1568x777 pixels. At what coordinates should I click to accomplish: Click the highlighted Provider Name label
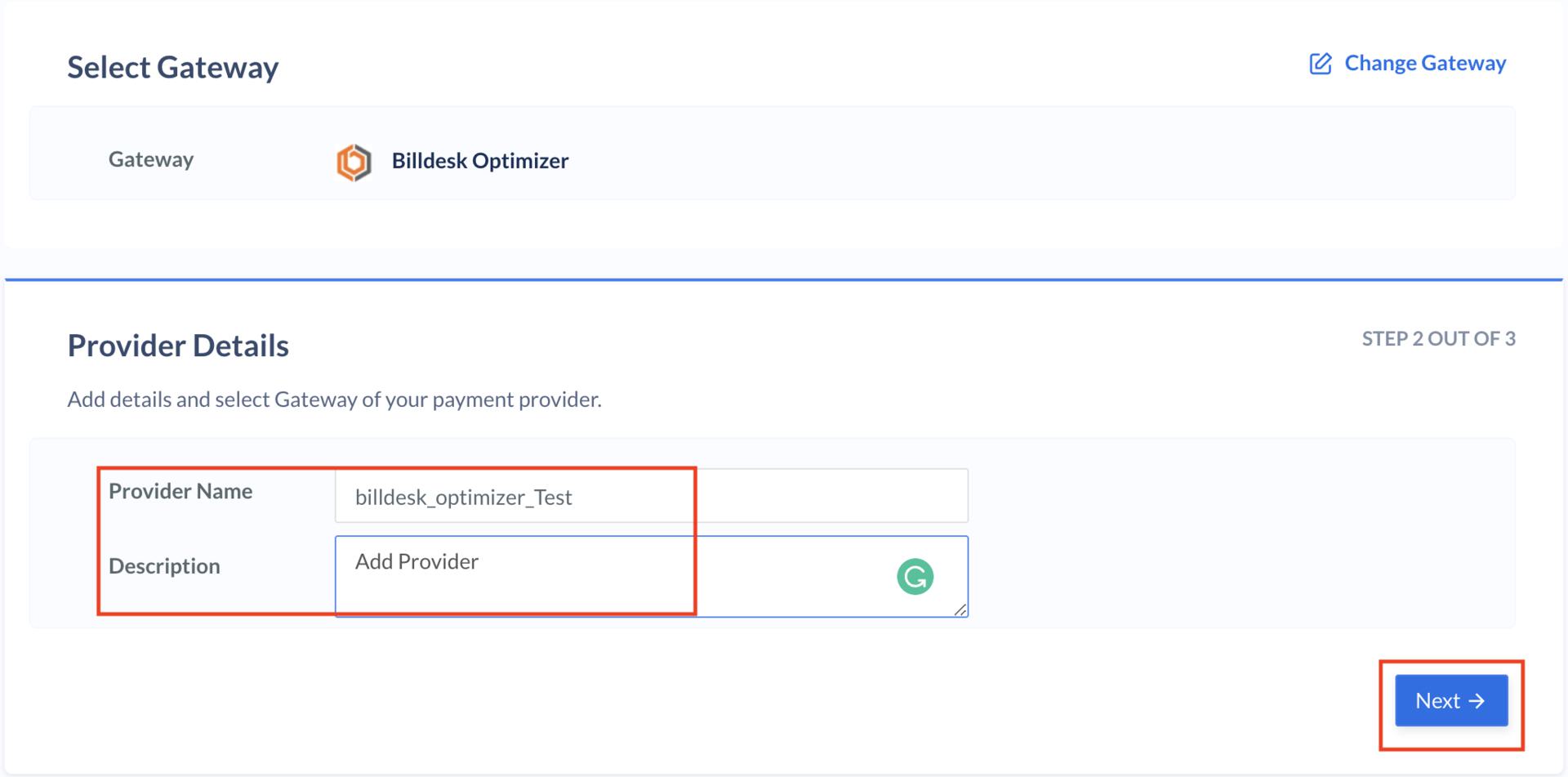click(180, 491)
